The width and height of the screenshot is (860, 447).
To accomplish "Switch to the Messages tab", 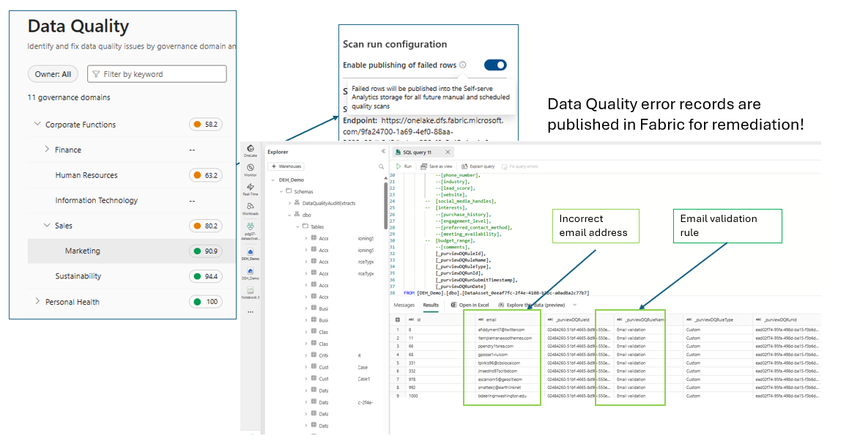I will (404, 305).
